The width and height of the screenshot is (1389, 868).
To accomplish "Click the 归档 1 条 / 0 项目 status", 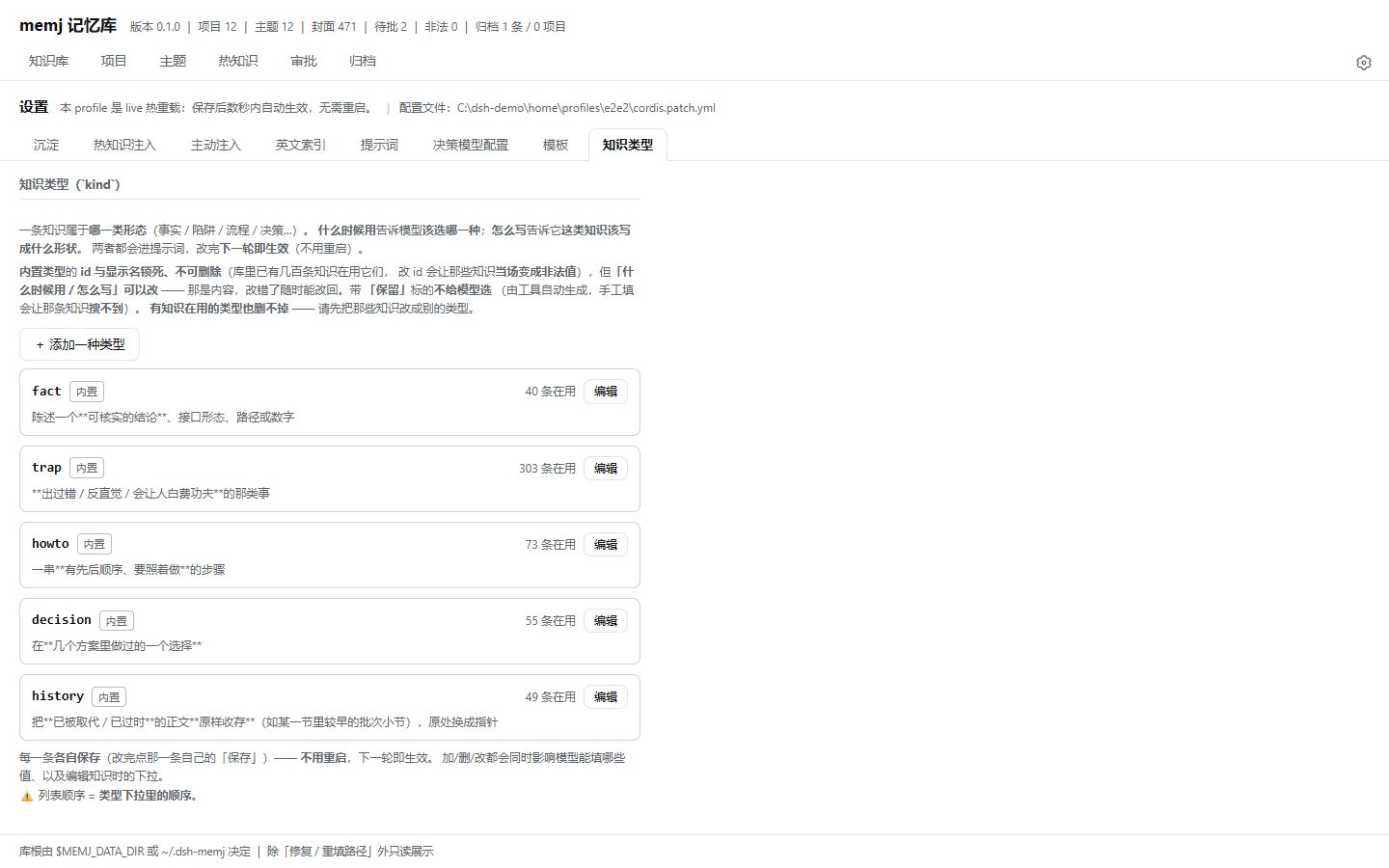I will (x=521, y=27).
